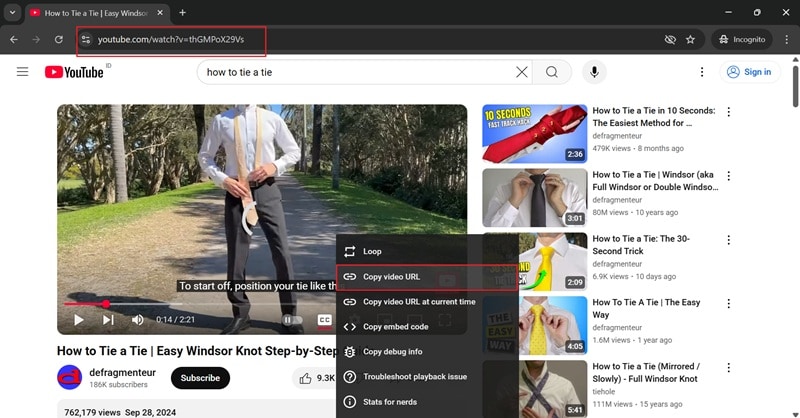The image size is (800, 418).
Task: Open more options for 30-Second Trick video
Action: (x=729, y=239)
